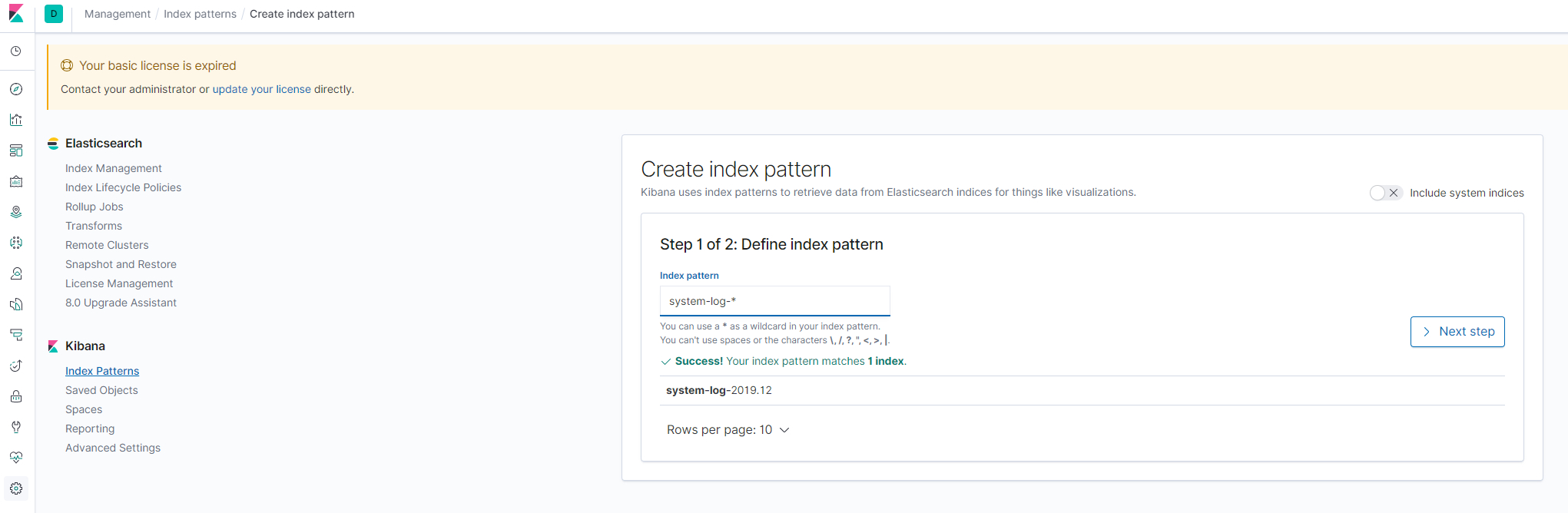The image size is (1568, 513).
Task: Click matched index system-log-2019.12
Action: click(x=719, y=390)
